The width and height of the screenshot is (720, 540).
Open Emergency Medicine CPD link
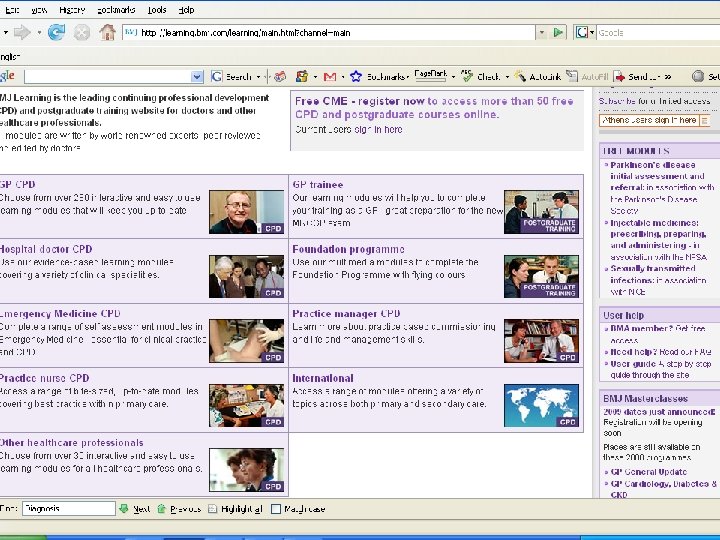coord(60,314)
